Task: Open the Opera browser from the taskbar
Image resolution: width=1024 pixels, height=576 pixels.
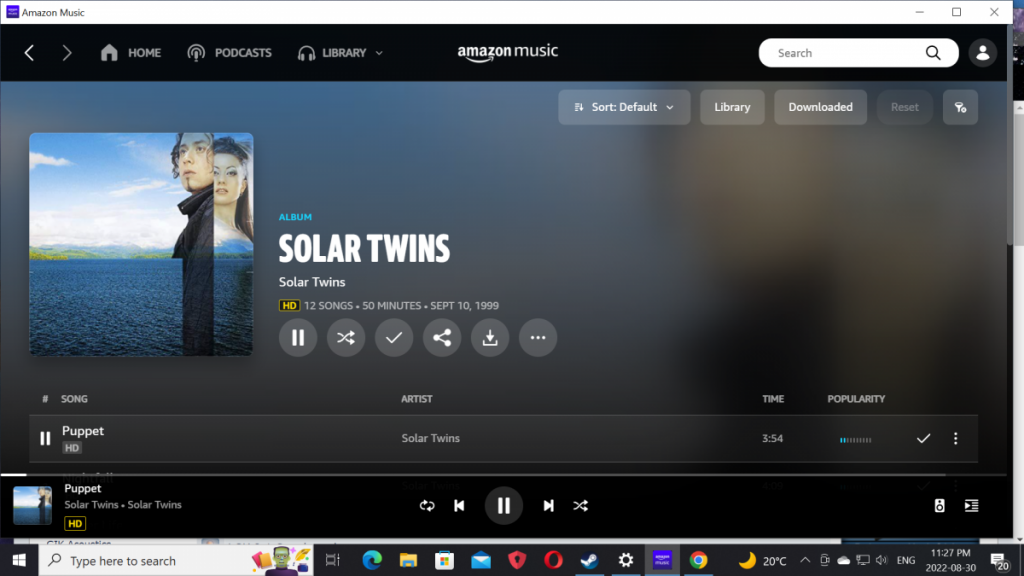Action: point(553,560)
